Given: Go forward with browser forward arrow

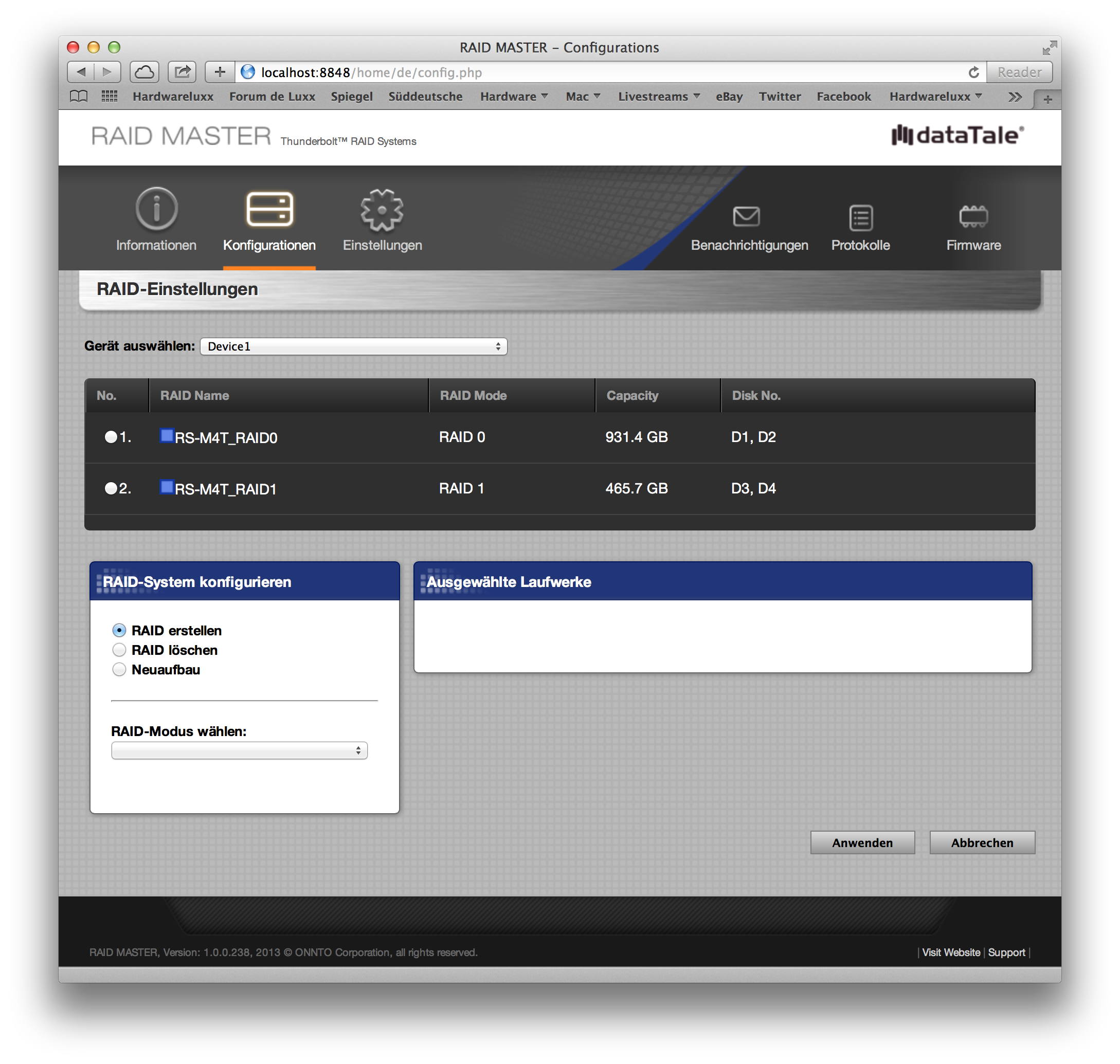Looking at the screenshot, I should point(107,72).
